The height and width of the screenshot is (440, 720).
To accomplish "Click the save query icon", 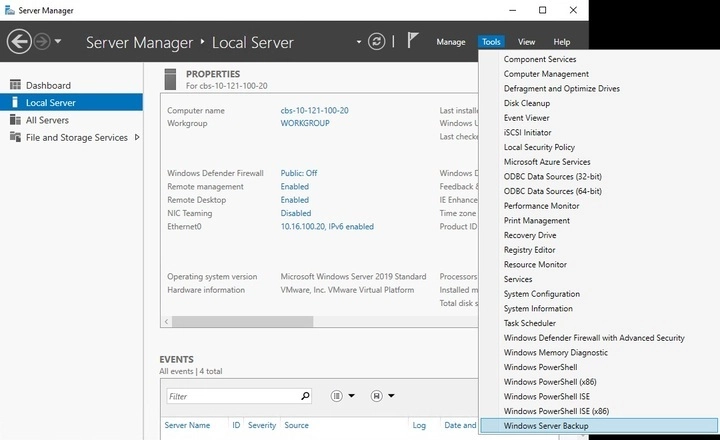I will pos(377,396).
